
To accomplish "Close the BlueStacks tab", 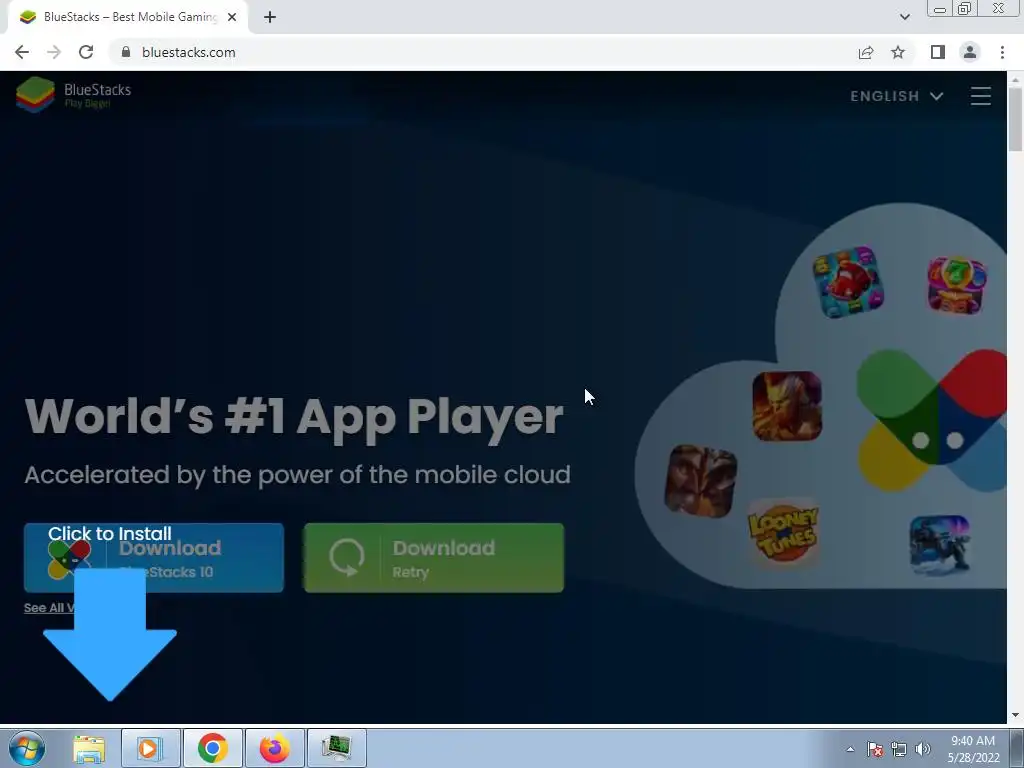I will [231, 17].
